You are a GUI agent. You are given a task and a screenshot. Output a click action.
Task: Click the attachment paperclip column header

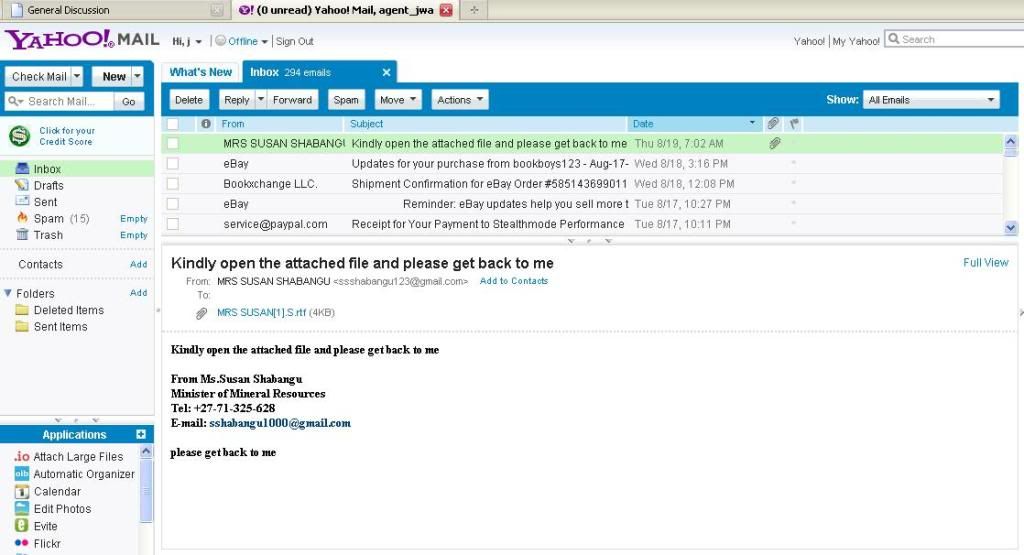(773, 123)
